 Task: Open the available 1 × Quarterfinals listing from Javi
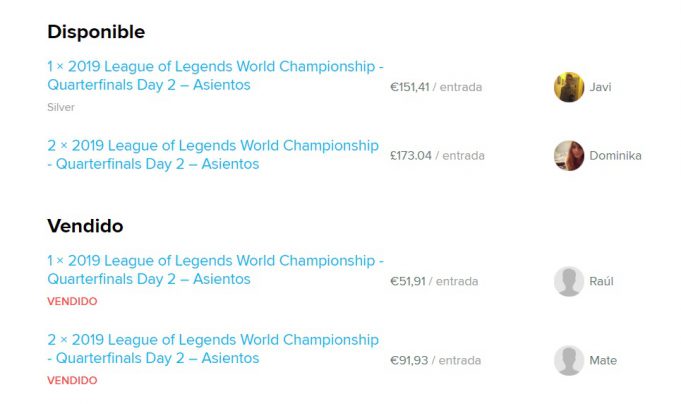pyautogui.click(x=215, y=76)
